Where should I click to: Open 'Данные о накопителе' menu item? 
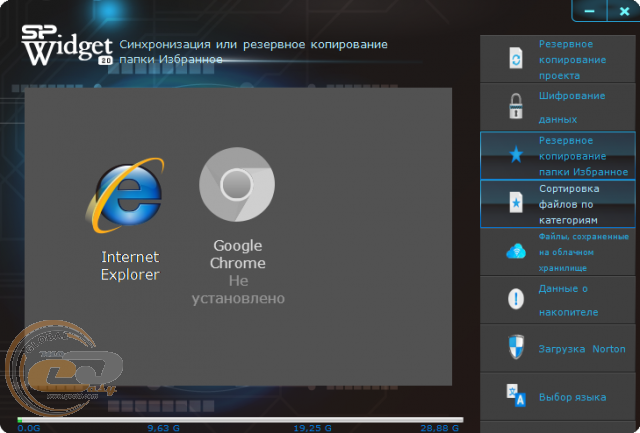[558, 300]
